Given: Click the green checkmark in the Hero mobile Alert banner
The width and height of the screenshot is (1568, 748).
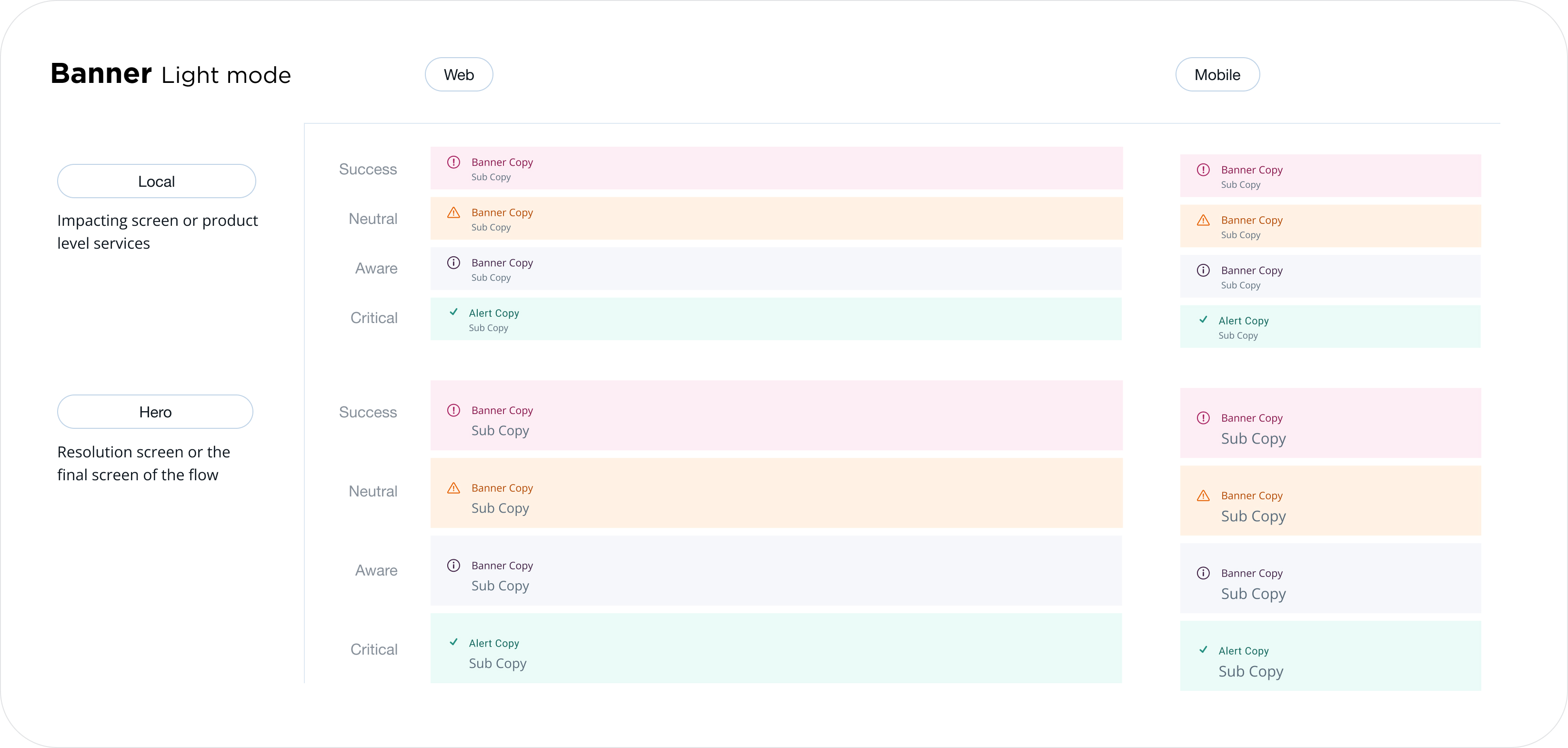Looking at the screenshot, I should point(1203,650).
